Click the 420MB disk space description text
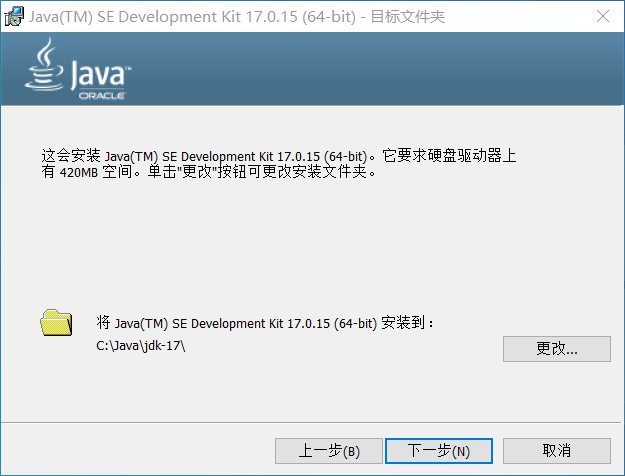This screenshot has width=625, height=476. tap(279, 163)
